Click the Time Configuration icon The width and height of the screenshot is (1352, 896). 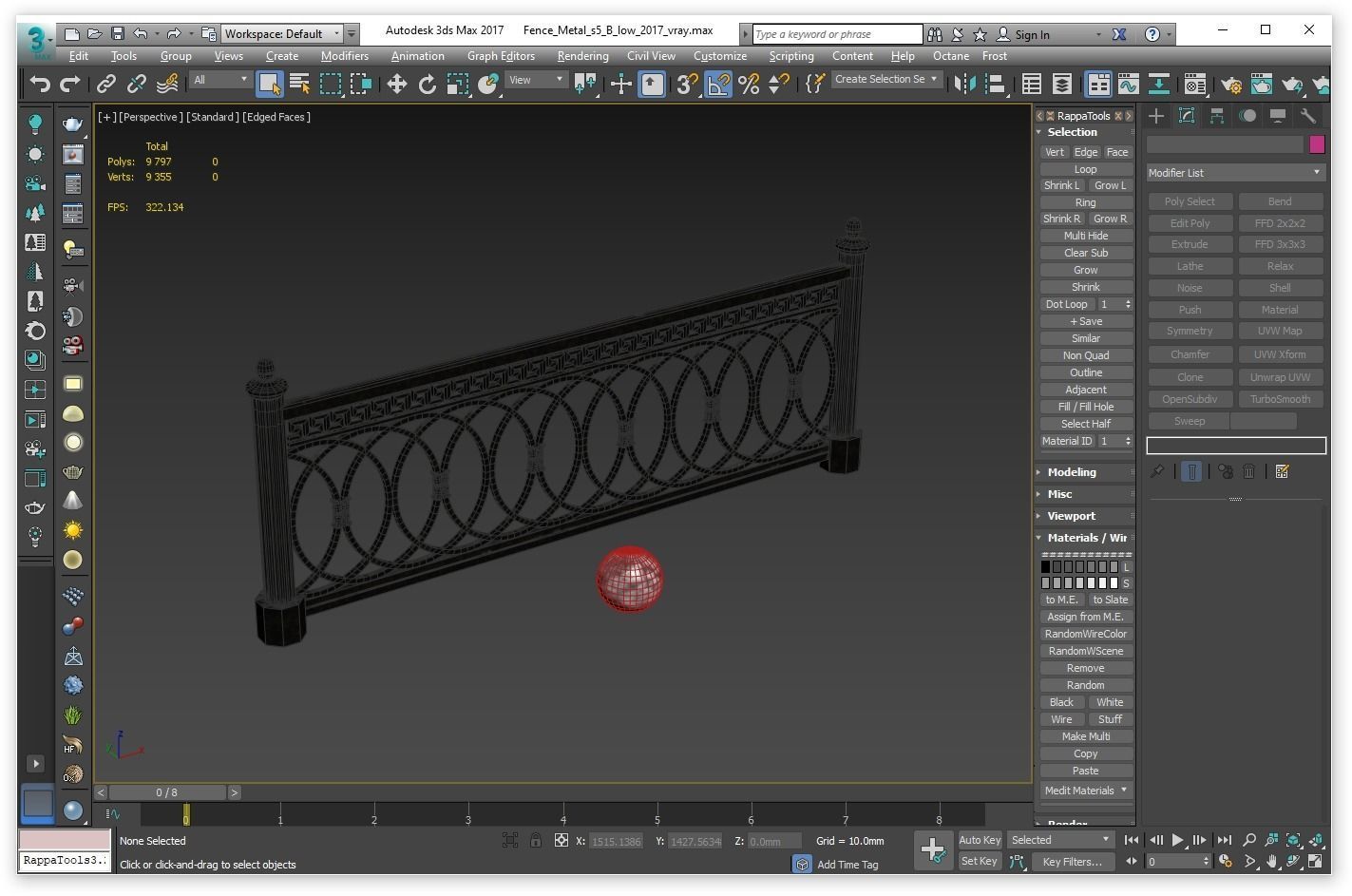[x=1226, y=862]
